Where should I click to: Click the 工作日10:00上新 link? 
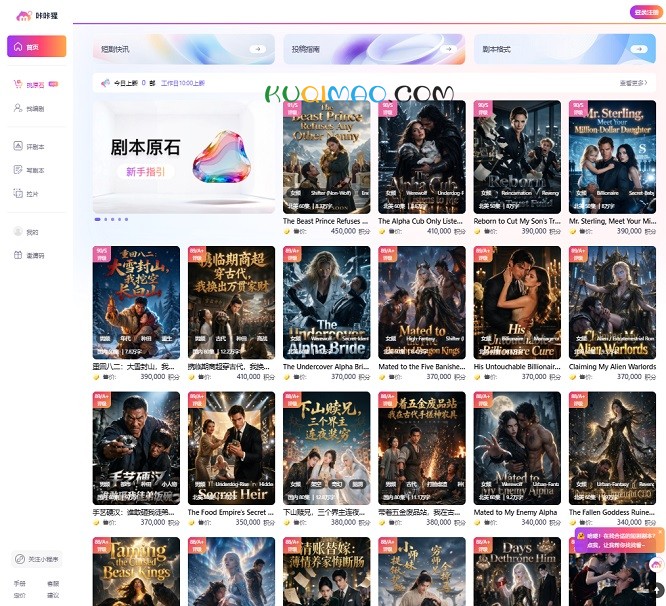(x=183, y=83)
